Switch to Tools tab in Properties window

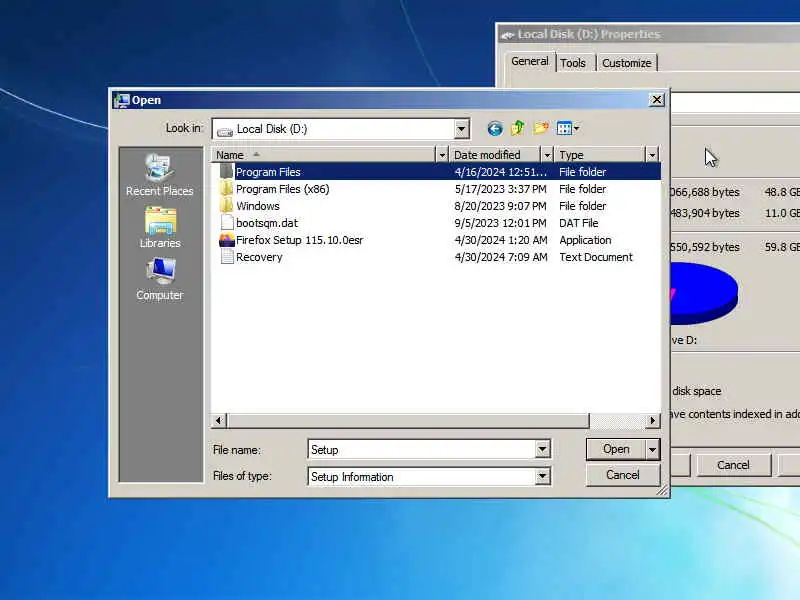click(572, 63)
